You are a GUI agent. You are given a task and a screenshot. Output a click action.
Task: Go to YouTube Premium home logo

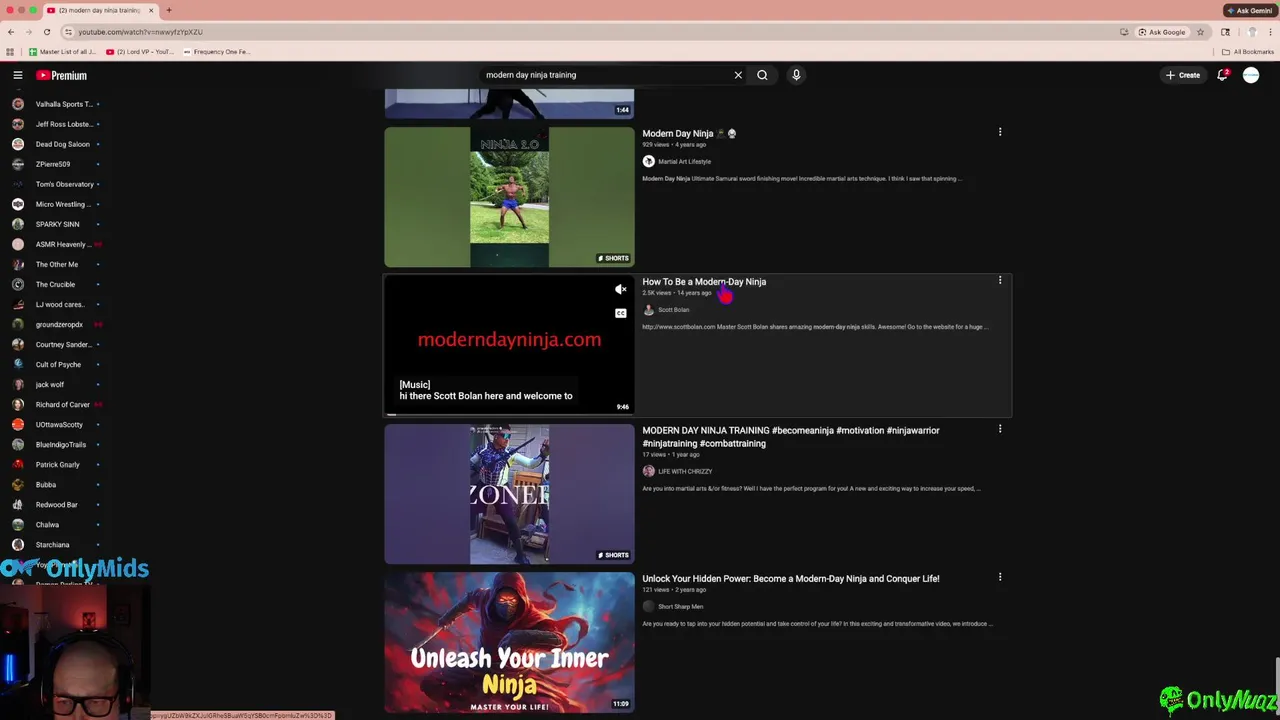[x=62, y=75]
